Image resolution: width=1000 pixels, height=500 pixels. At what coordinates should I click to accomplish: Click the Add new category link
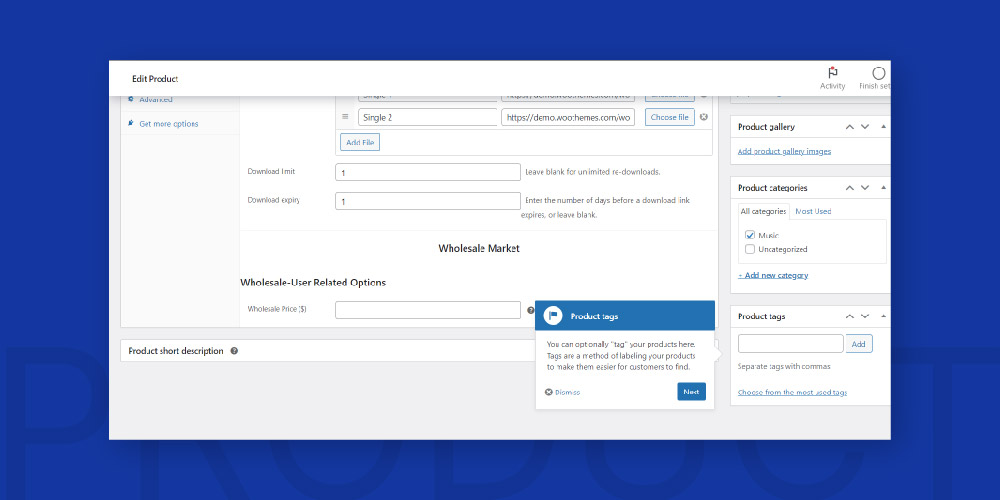(x=773, y=276)
